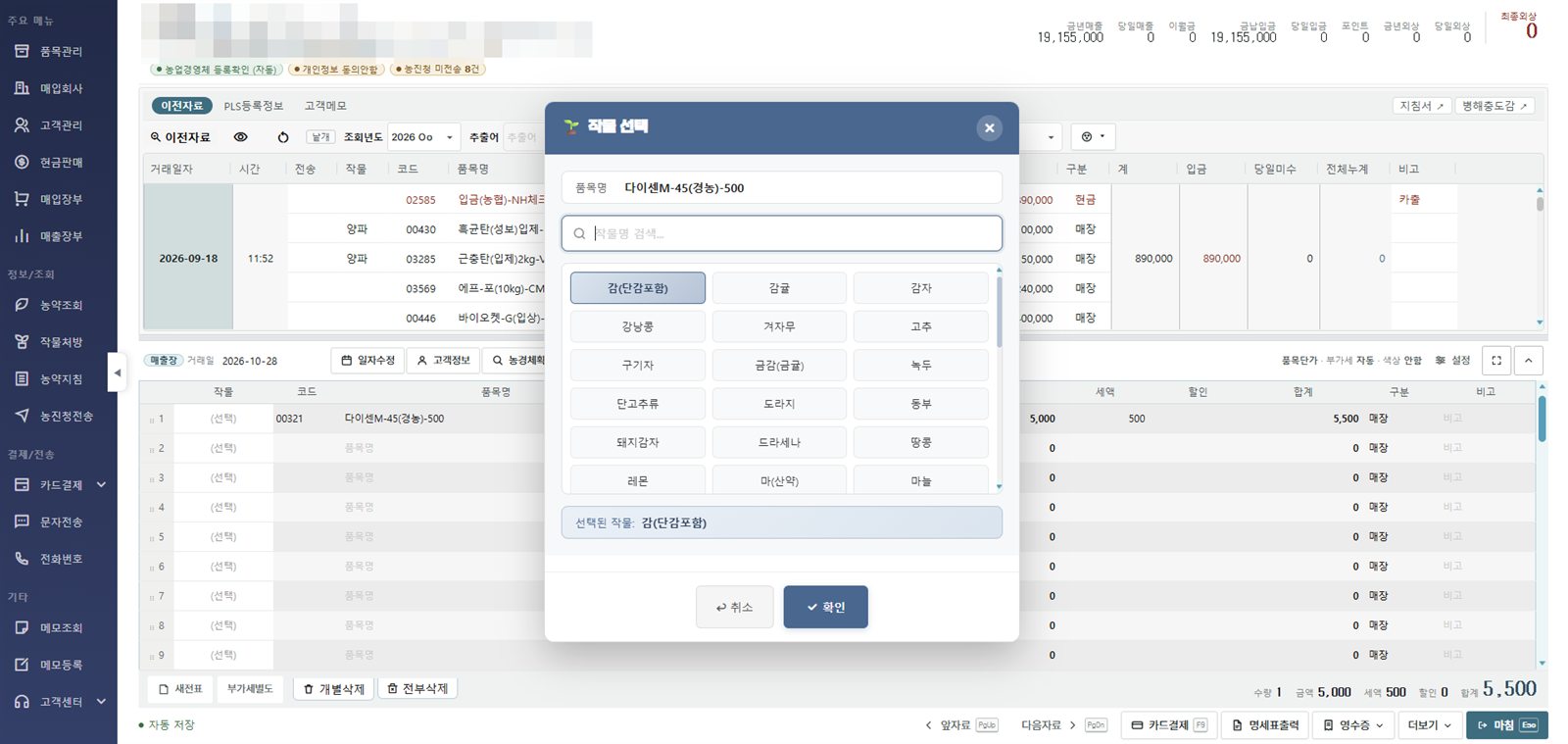Viewport: 1568px width, 744px height.
Task: Toggle the 날개 option
Action: pos(320,137)
